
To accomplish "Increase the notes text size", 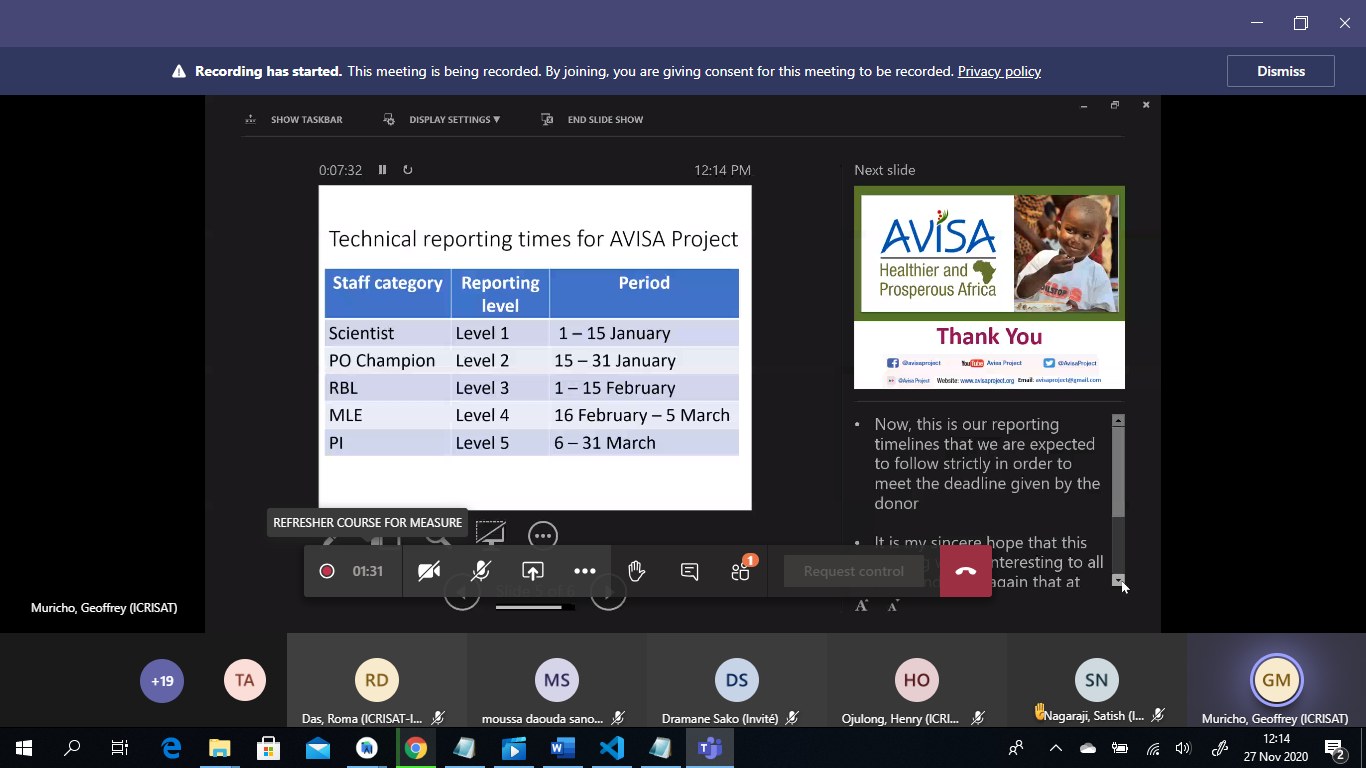I will (x=862, y=605).
